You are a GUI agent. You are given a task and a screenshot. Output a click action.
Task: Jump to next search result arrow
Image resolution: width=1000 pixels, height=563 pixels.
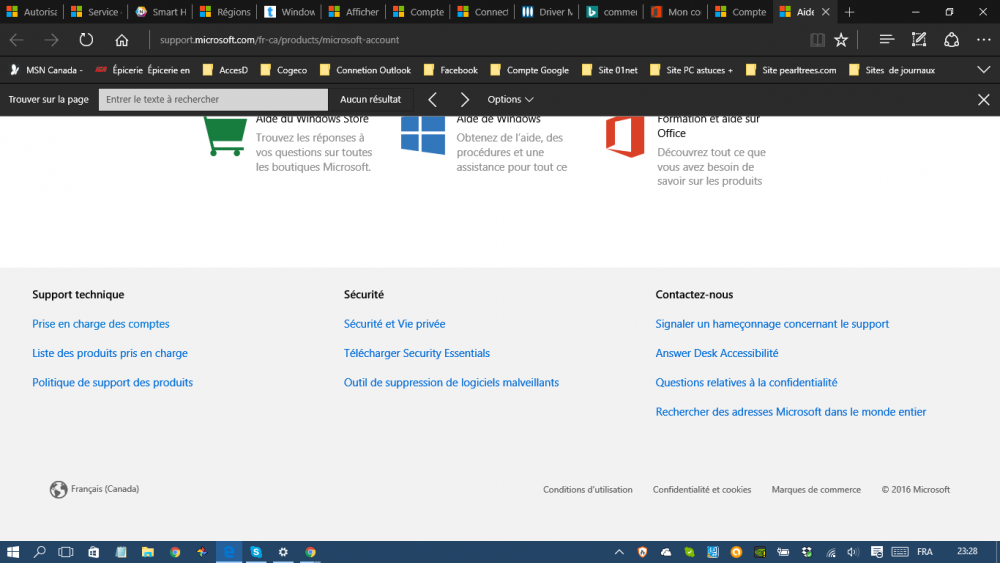coord(465,100)
